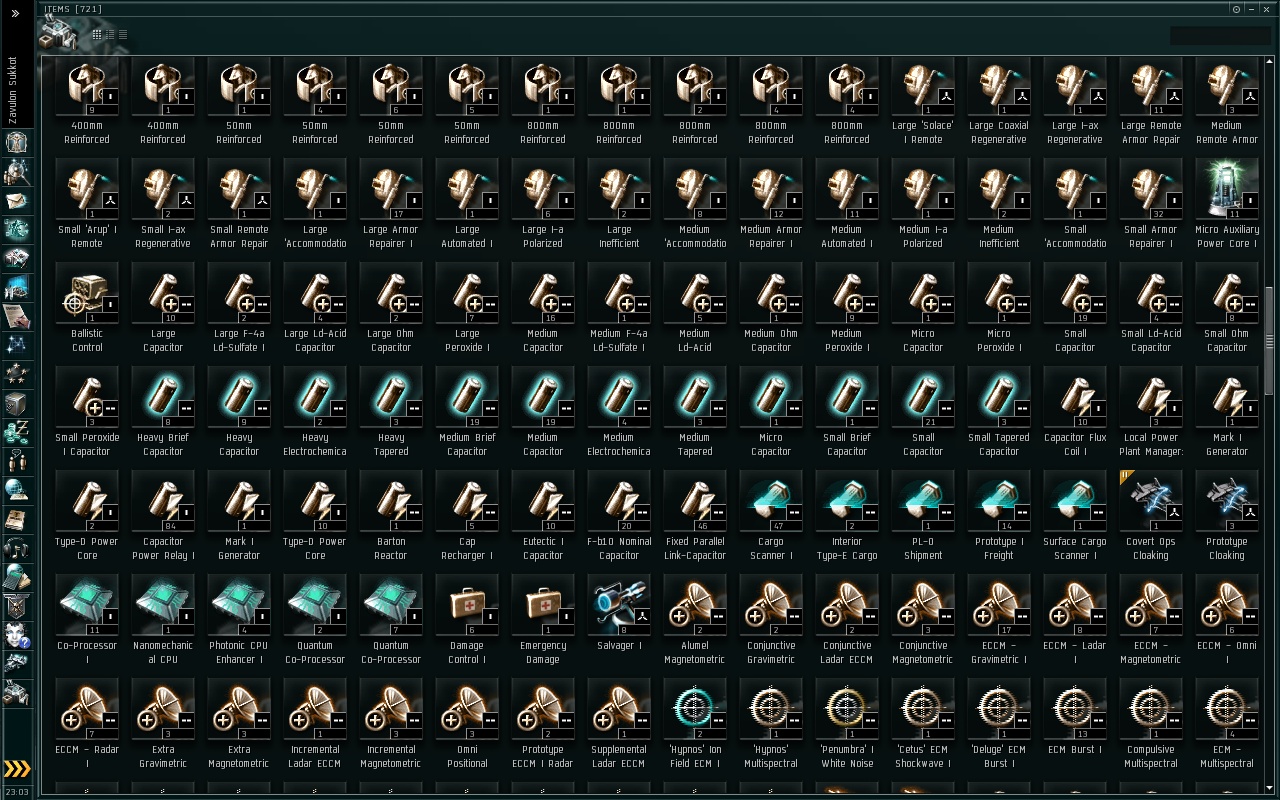Viewport: 1280px width, 800px height.
Task: Select the Cap Recharger I item
Action: click(467, 517)
